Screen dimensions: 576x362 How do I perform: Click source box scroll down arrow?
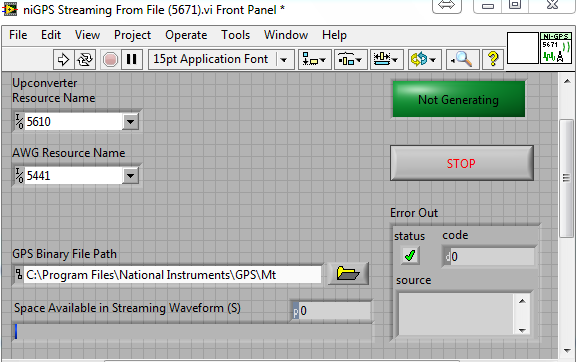(522, 330)
